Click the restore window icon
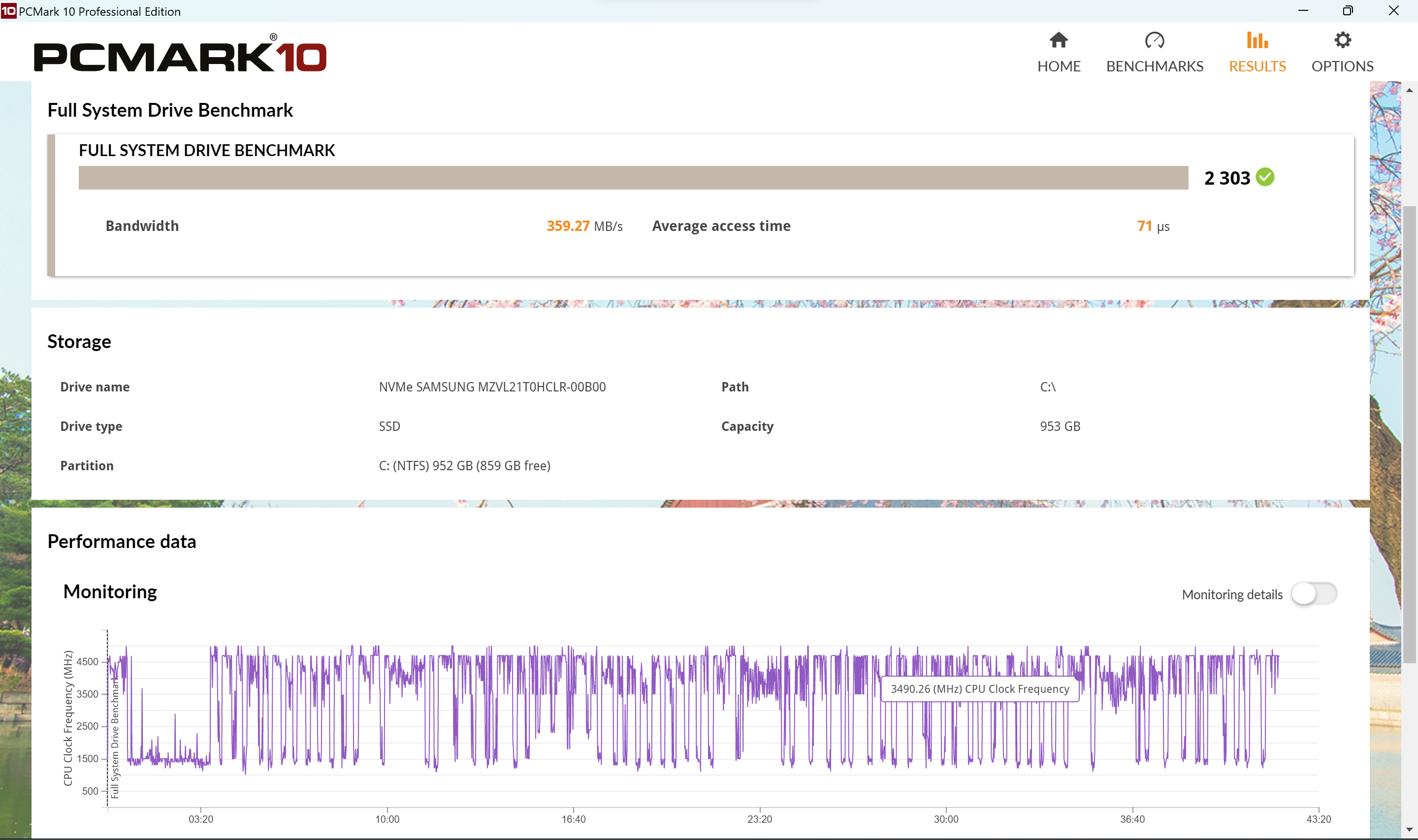 click(1347, 11)
